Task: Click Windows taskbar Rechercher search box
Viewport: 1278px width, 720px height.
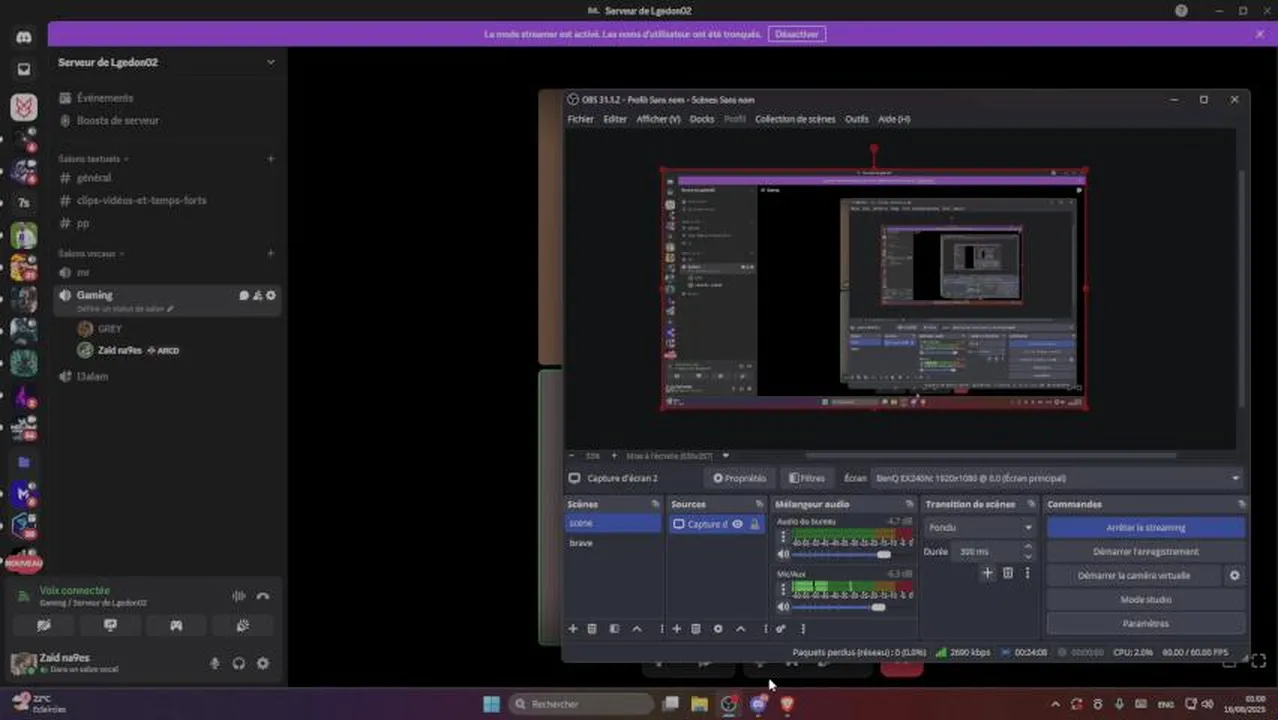Action: coord(581,704)
